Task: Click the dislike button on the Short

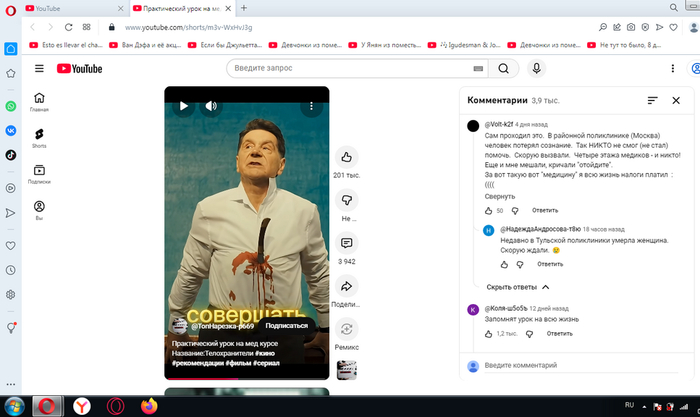Action: tap(346, 200)
